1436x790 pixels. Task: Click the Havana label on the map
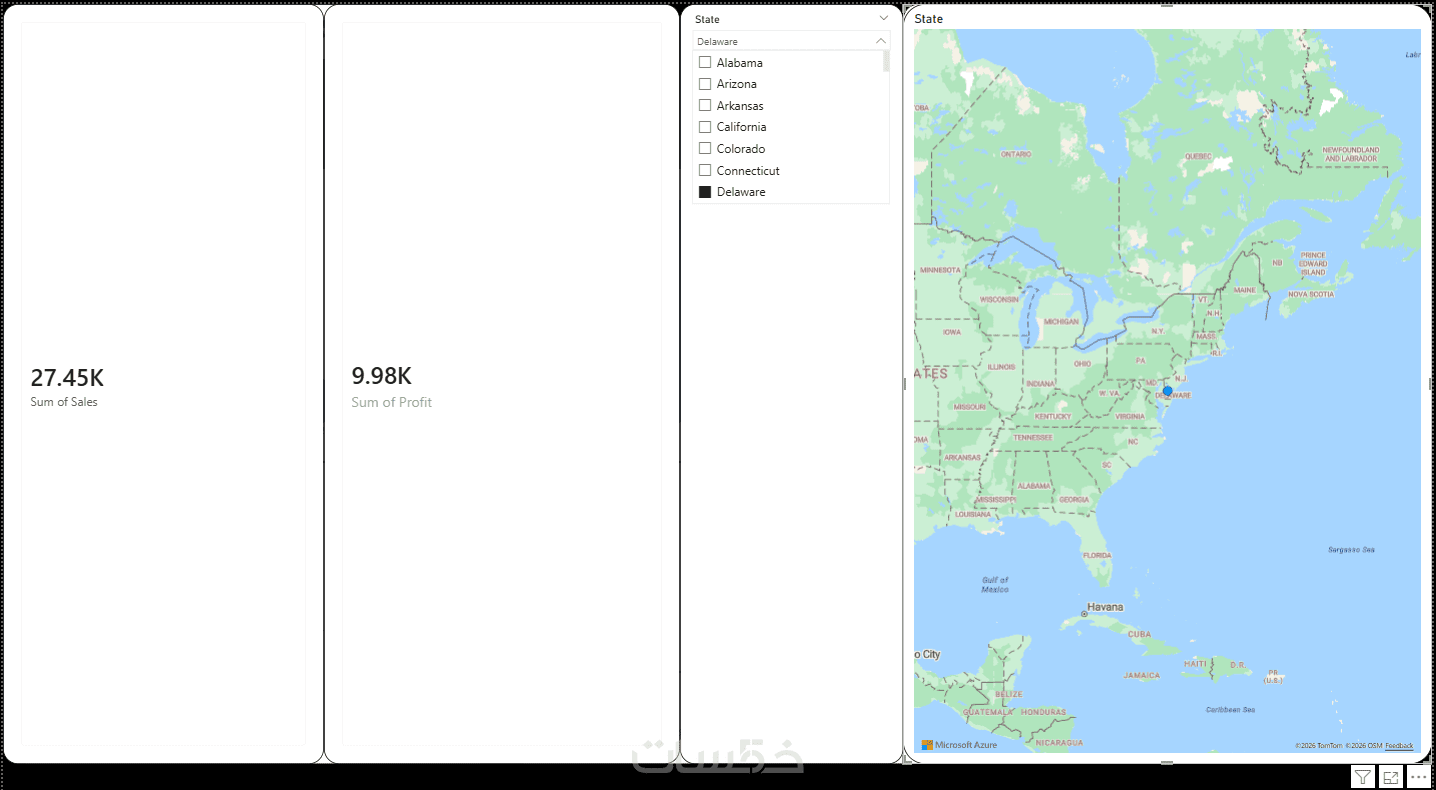click(x=1105, y=607)
